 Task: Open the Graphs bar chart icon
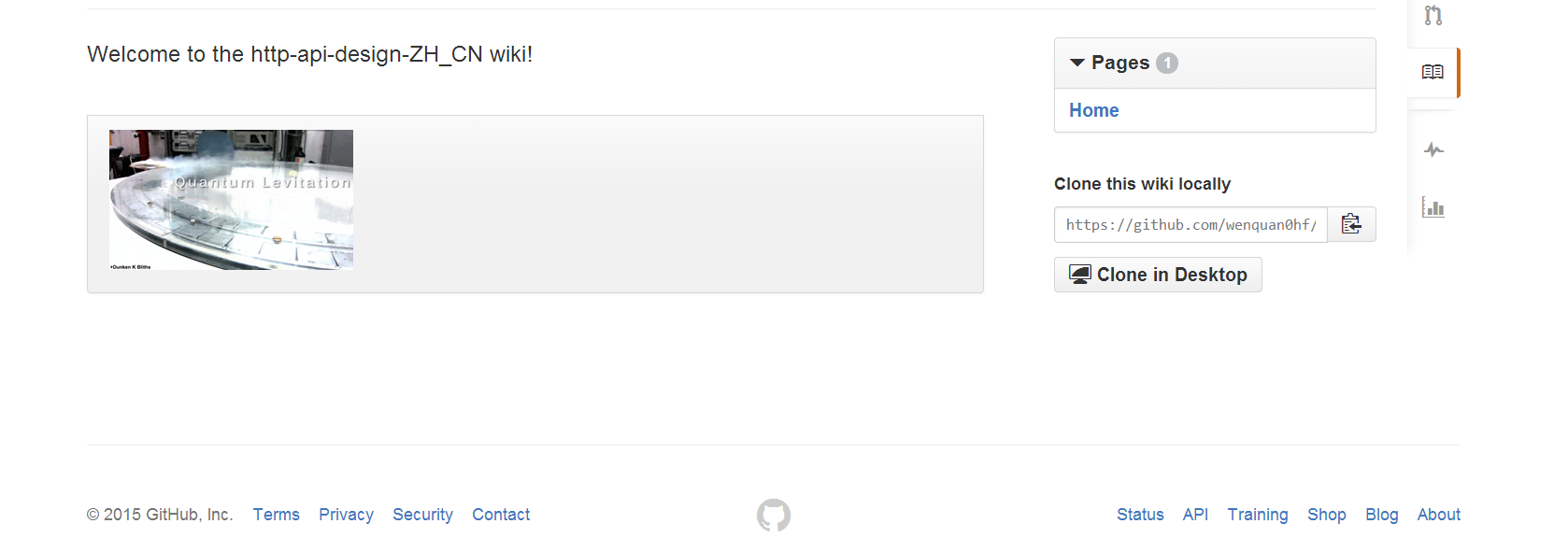1433,207
